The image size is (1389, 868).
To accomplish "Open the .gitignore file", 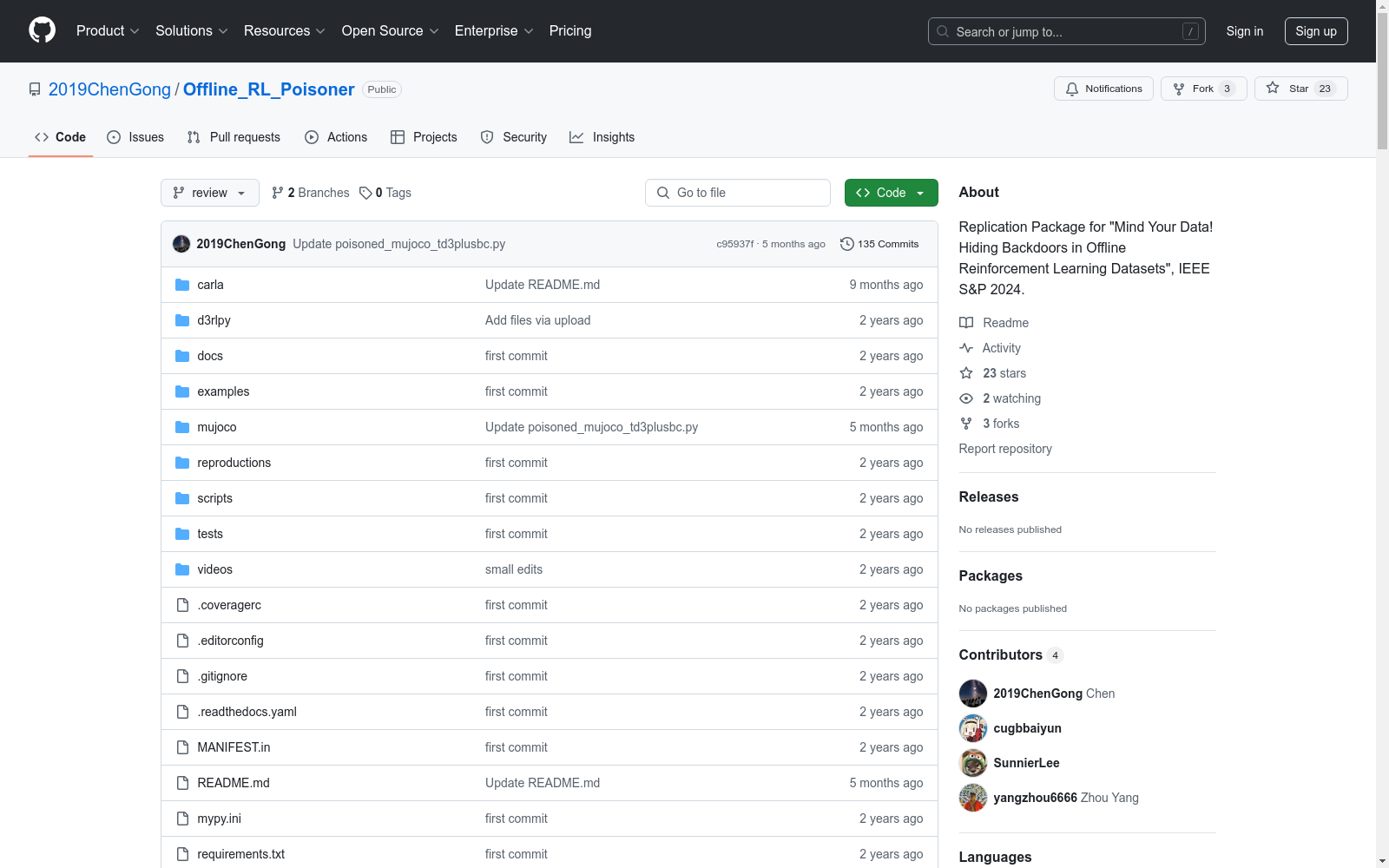I will [x=222, y=676].
